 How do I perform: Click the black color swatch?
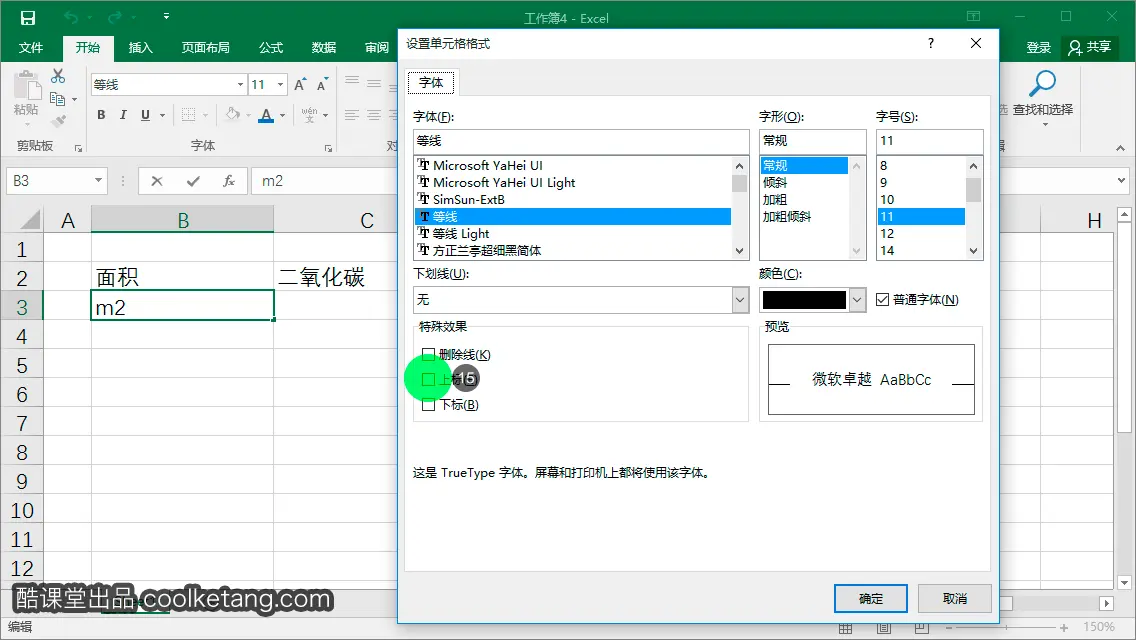[x=804, y=299]
